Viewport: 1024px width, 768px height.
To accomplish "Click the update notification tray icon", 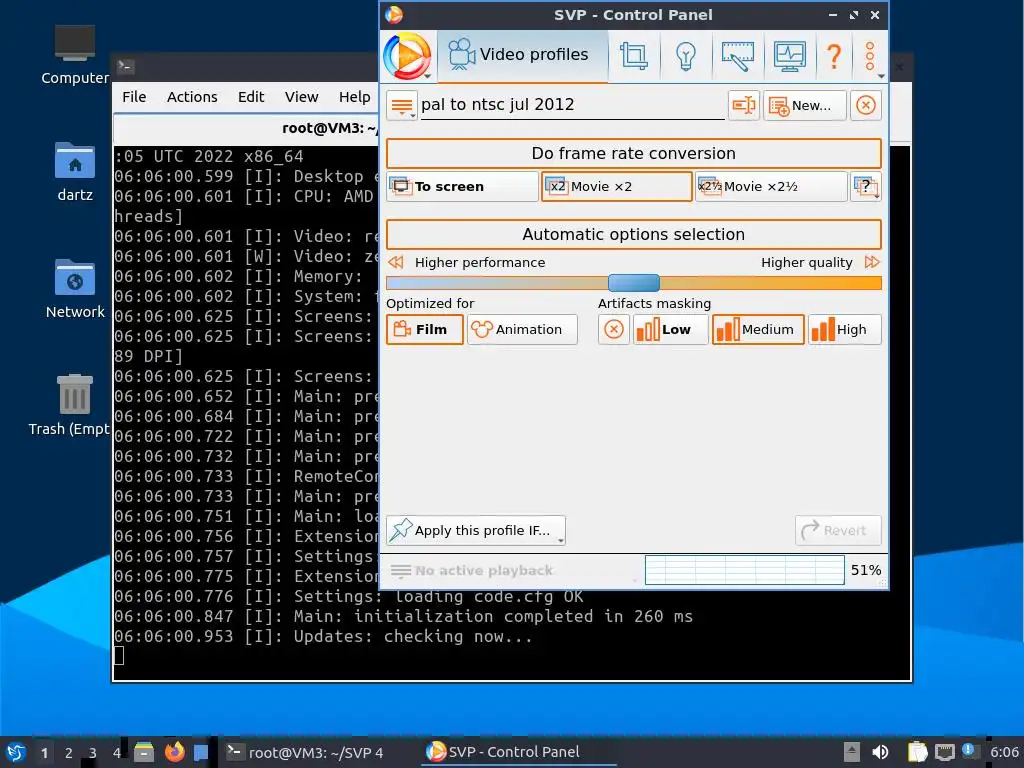I will [968, 751].
